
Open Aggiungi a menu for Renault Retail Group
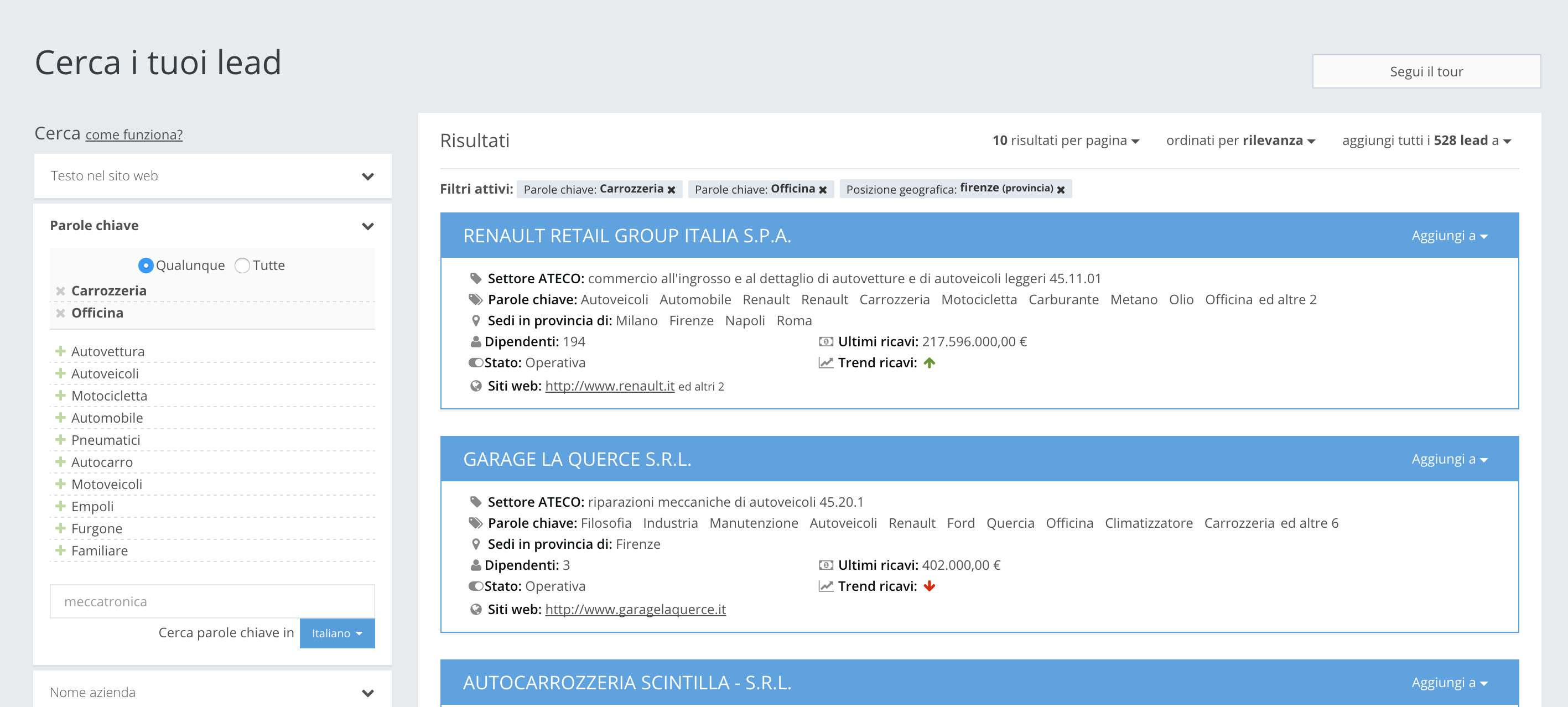point(1449,236)
